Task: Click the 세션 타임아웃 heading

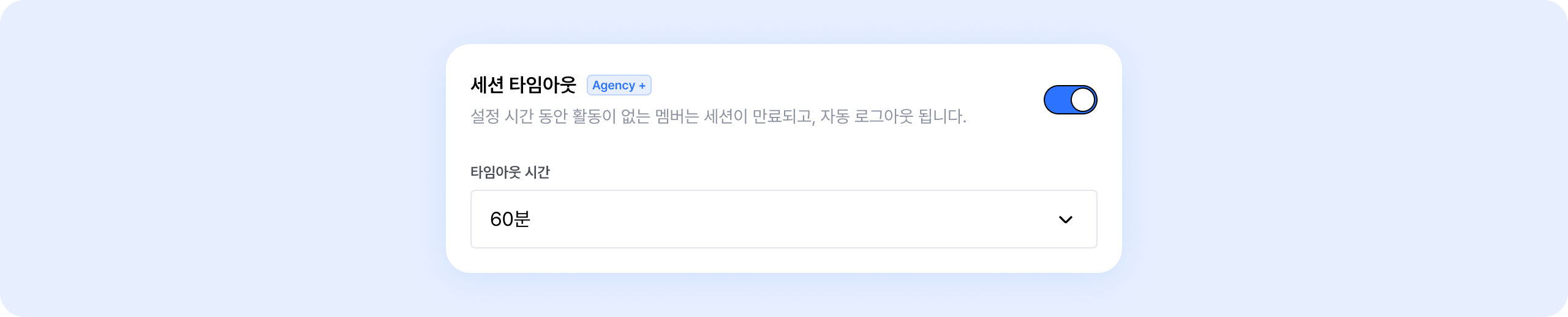Action: [523, 85]
